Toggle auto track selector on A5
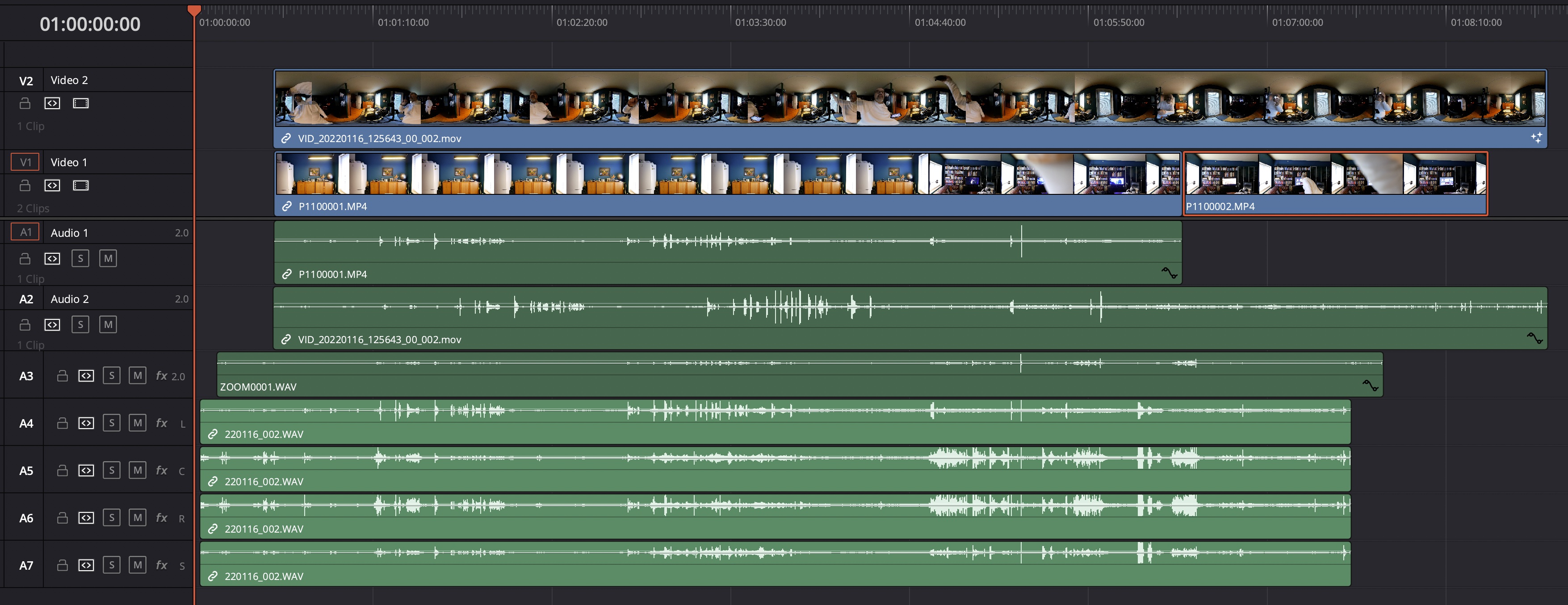 click(x=86, y=471)
